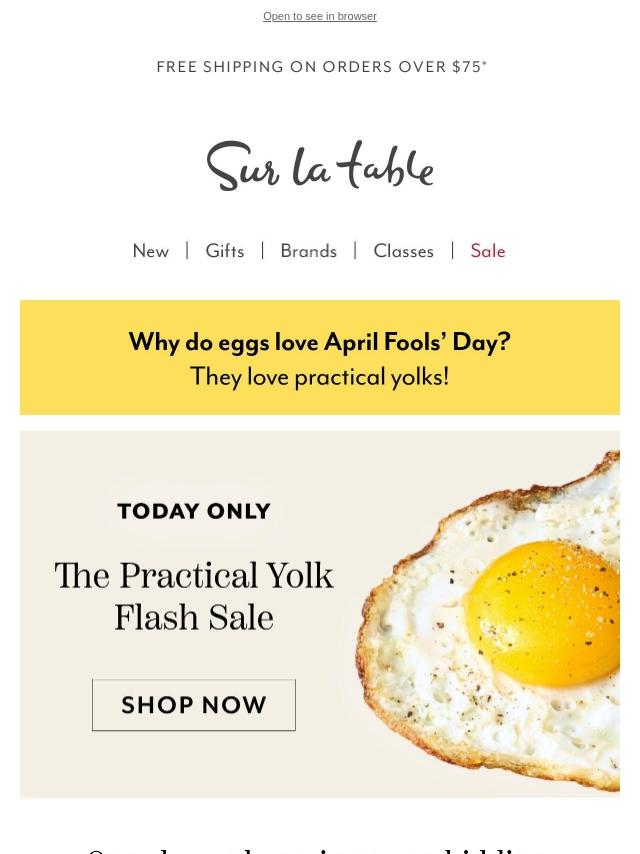This screenshot has width=640, height=854.
Task: Click the TODAY ONLY label
Action: tap(194, 511)
